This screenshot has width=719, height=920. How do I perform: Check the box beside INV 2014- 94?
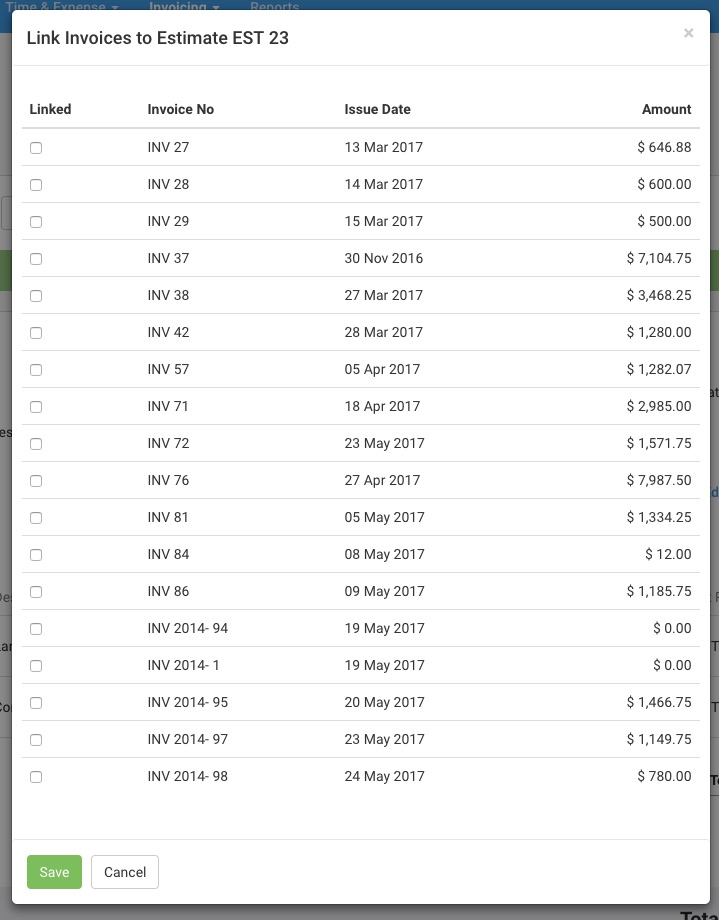tap(36, 628)
